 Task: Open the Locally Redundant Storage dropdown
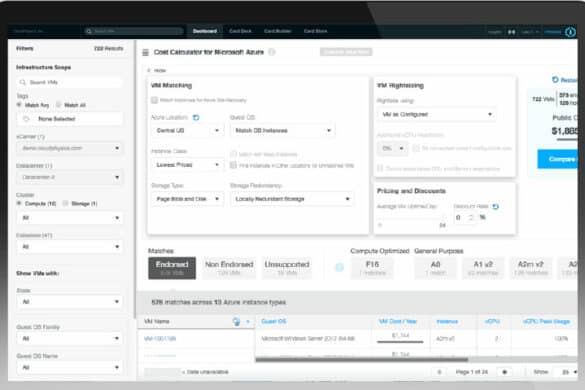(x=292, y=199)
